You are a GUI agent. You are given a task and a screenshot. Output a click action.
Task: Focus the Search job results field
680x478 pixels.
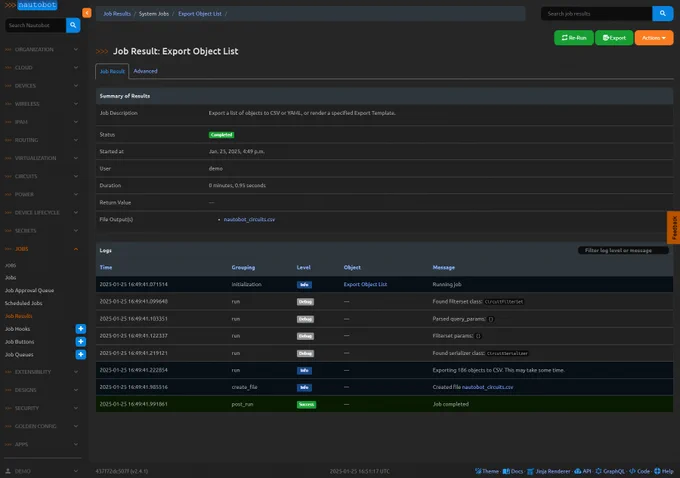click(x=597, y=13)
